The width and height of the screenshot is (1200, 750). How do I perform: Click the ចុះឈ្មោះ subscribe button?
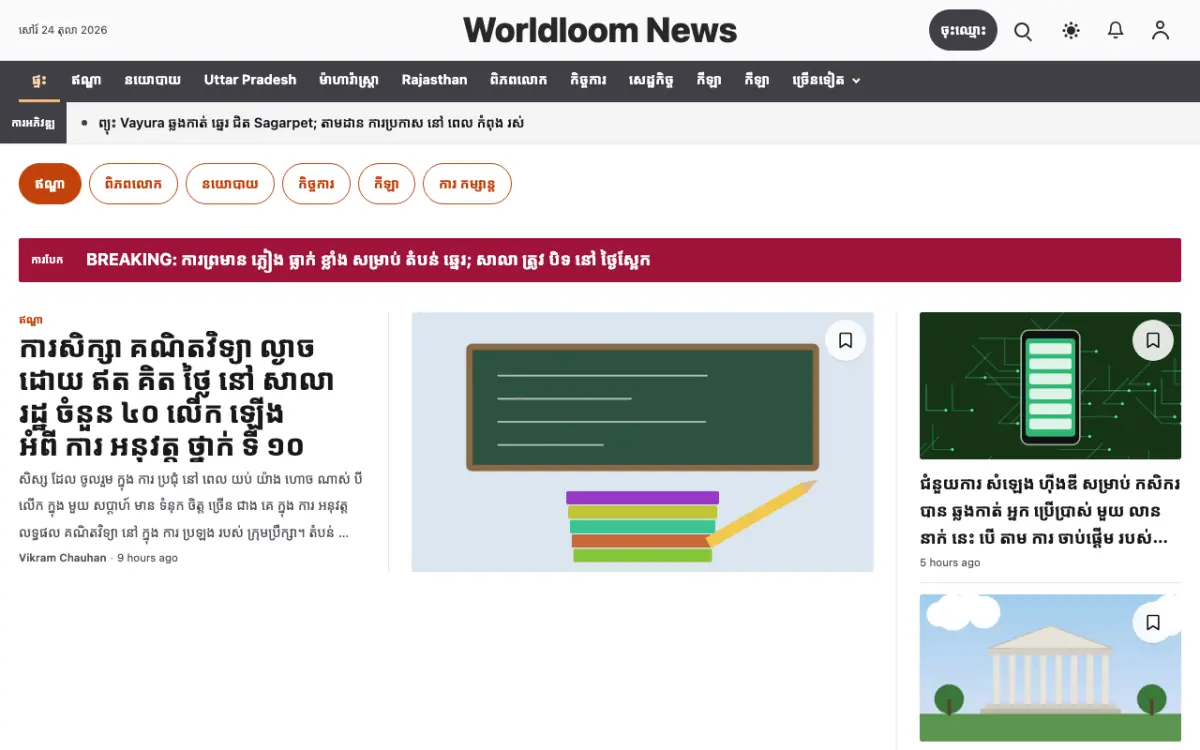click(963, 31)
